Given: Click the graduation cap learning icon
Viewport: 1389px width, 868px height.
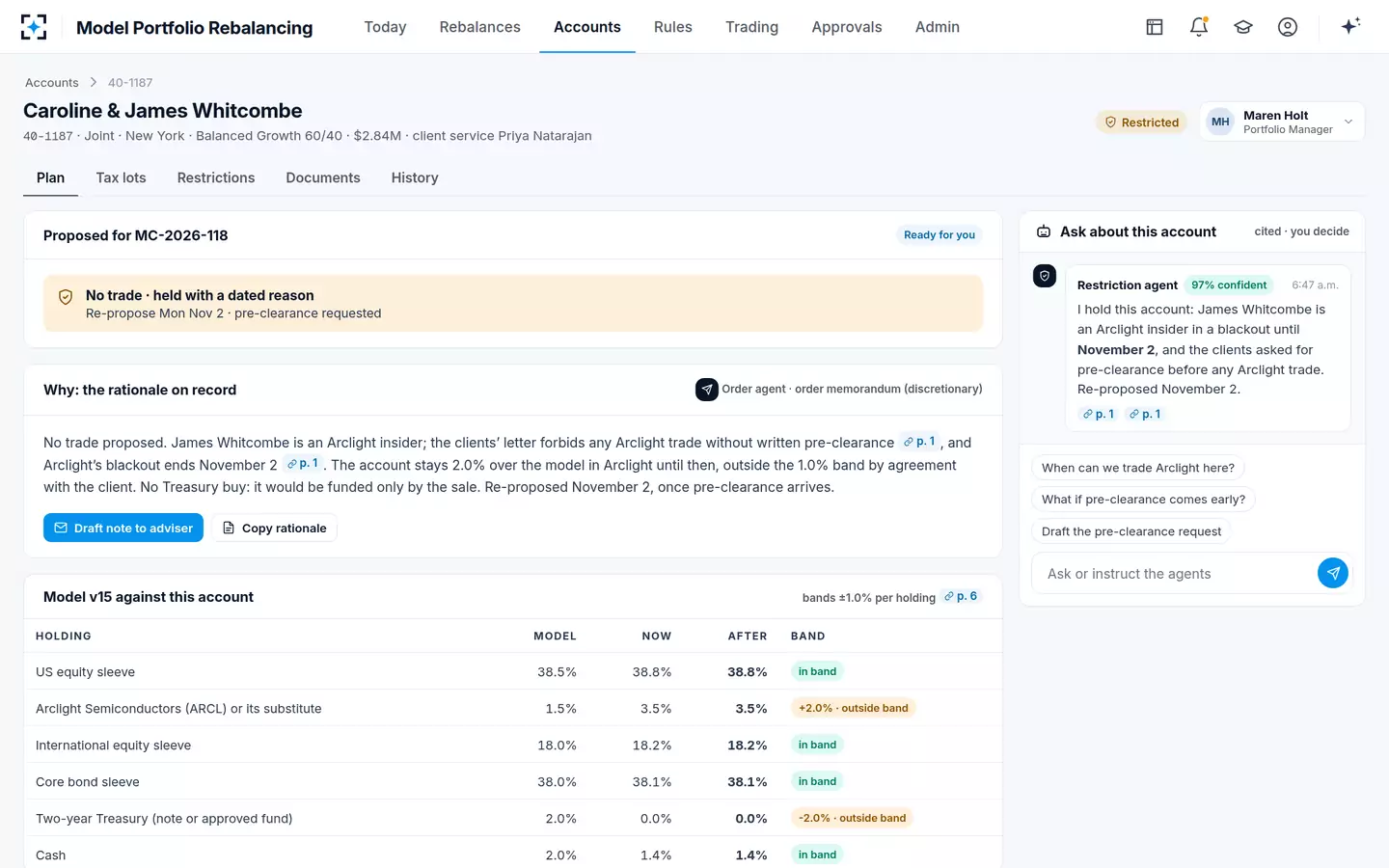Looking at the screenshot, I should point(1243,27).
